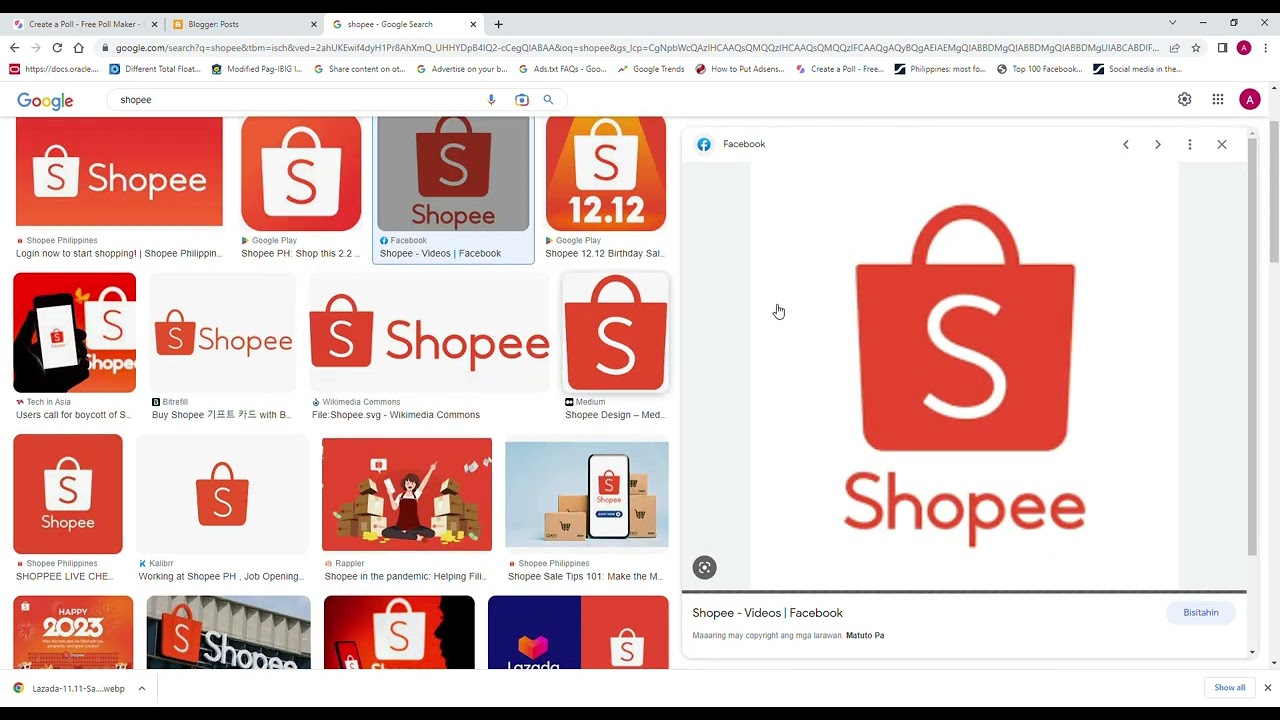Open the Ads.txt FAQs bookmark
Image resolution: width=1280 pixels, height=720 pixels.
(563, 69)
